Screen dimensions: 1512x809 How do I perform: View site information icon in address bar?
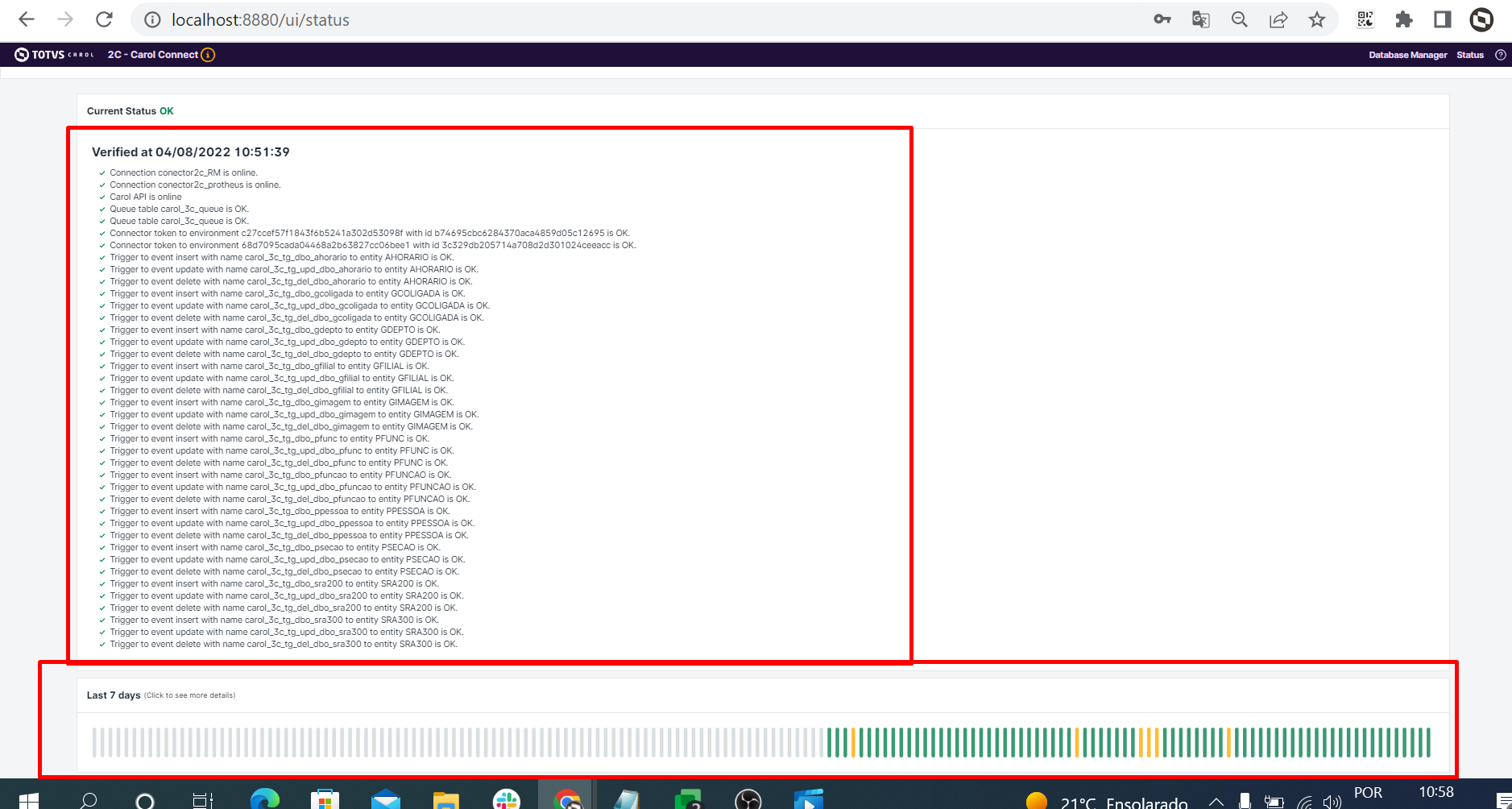pyautogui.click(x=152, y=19)
